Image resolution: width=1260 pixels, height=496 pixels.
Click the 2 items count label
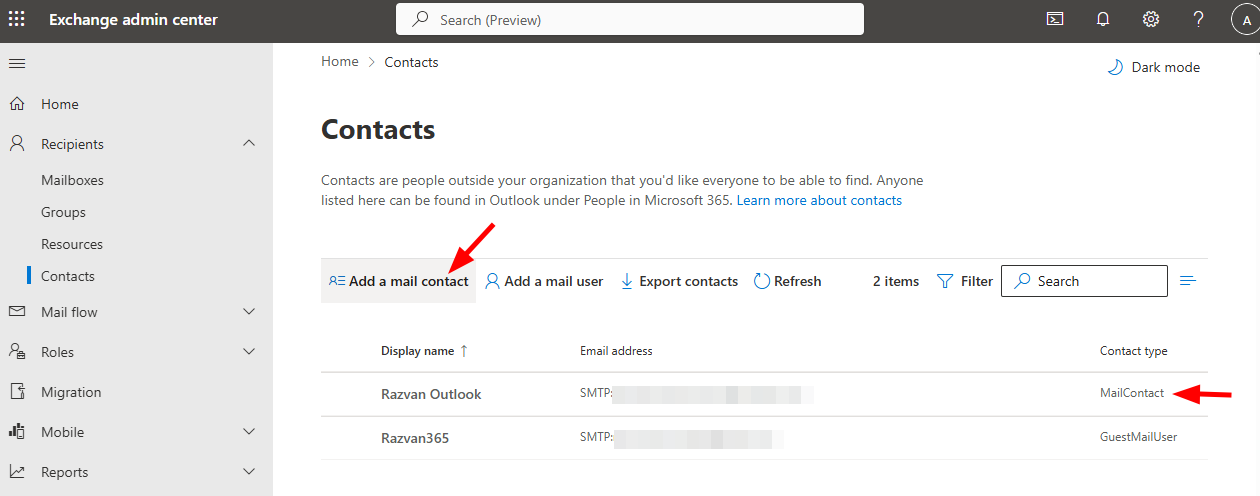(x=896, y=281)
